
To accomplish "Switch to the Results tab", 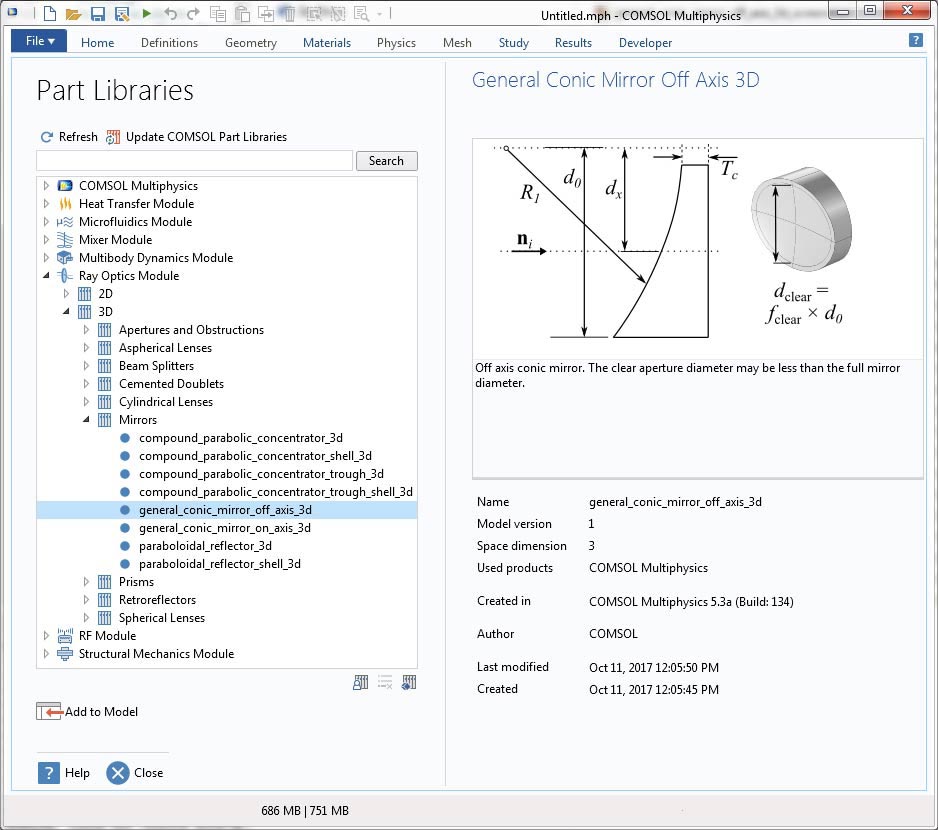I will tap(573, 43).
